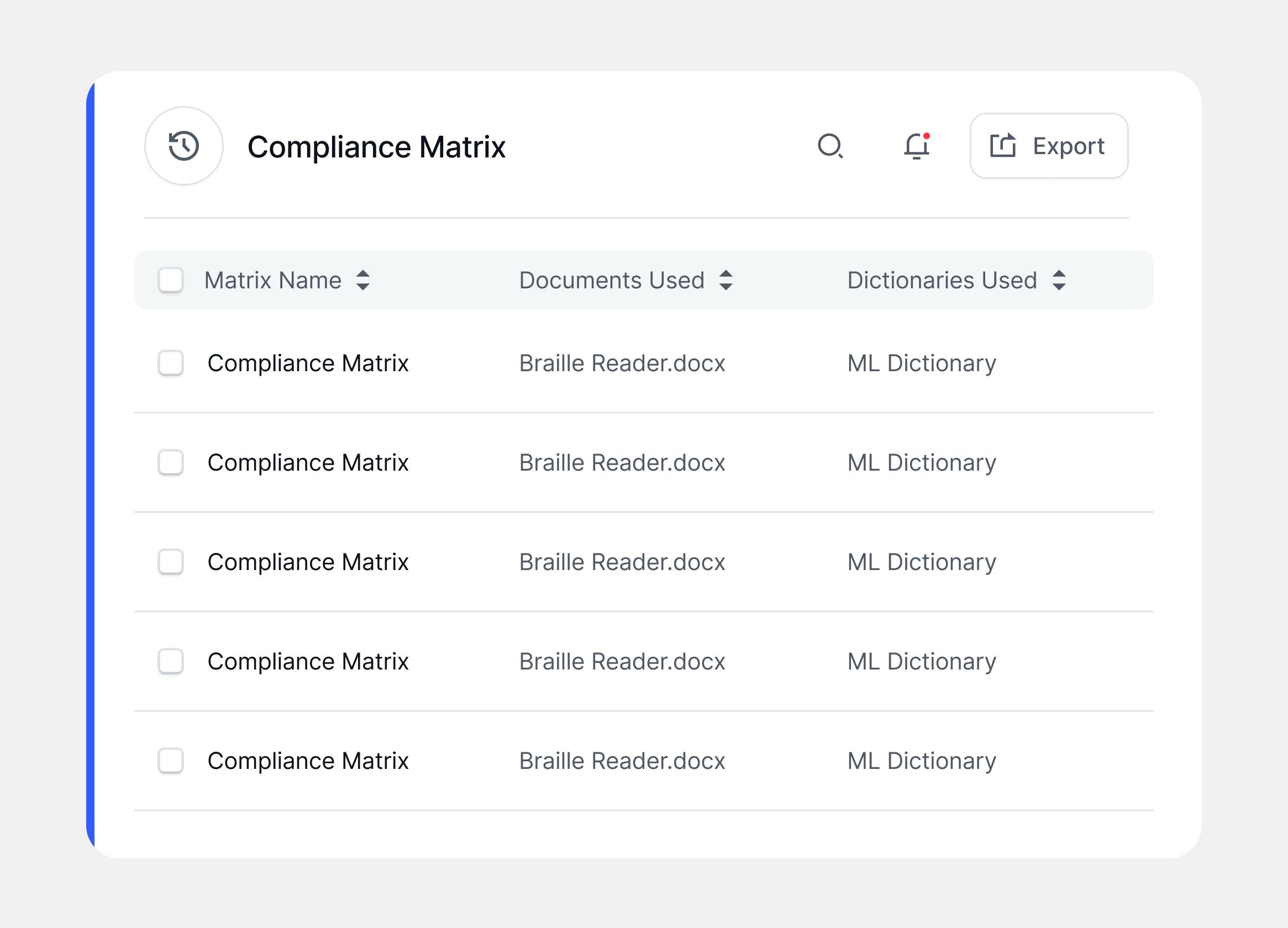
Task: Check the second row's checkbox
Action: coord(170,462)
